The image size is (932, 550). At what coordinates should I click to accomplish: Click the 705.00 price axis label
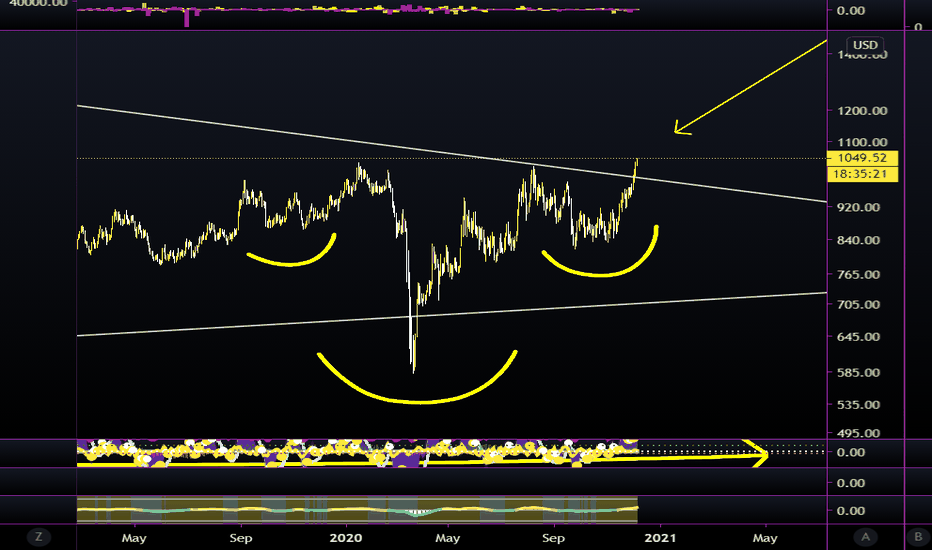click(858, 304)
